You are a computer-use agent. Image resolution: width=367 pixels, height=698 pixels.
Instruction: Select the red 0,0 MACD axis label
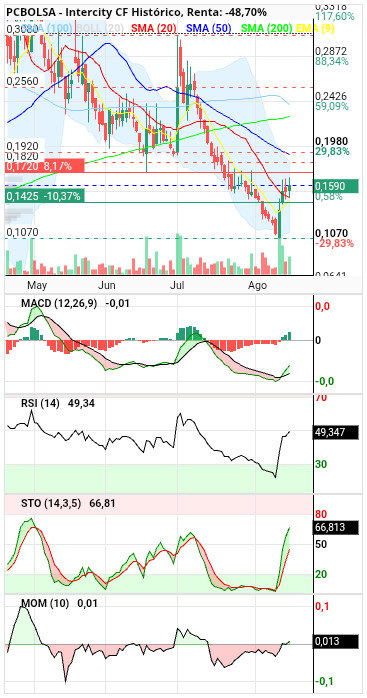pyautogui.click(x=322, y=306)
